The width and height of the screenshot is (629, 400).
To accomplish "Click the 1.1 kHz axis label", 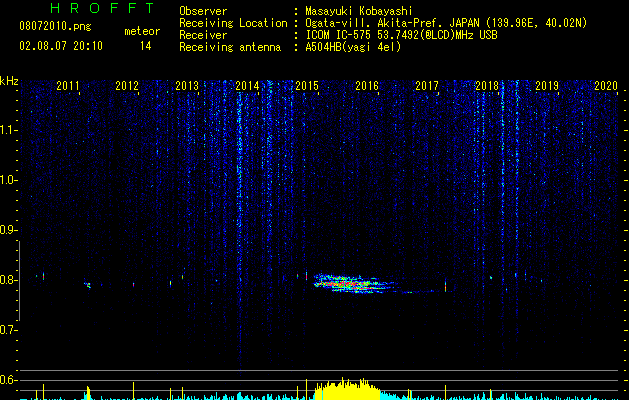I will click(8, 130).
